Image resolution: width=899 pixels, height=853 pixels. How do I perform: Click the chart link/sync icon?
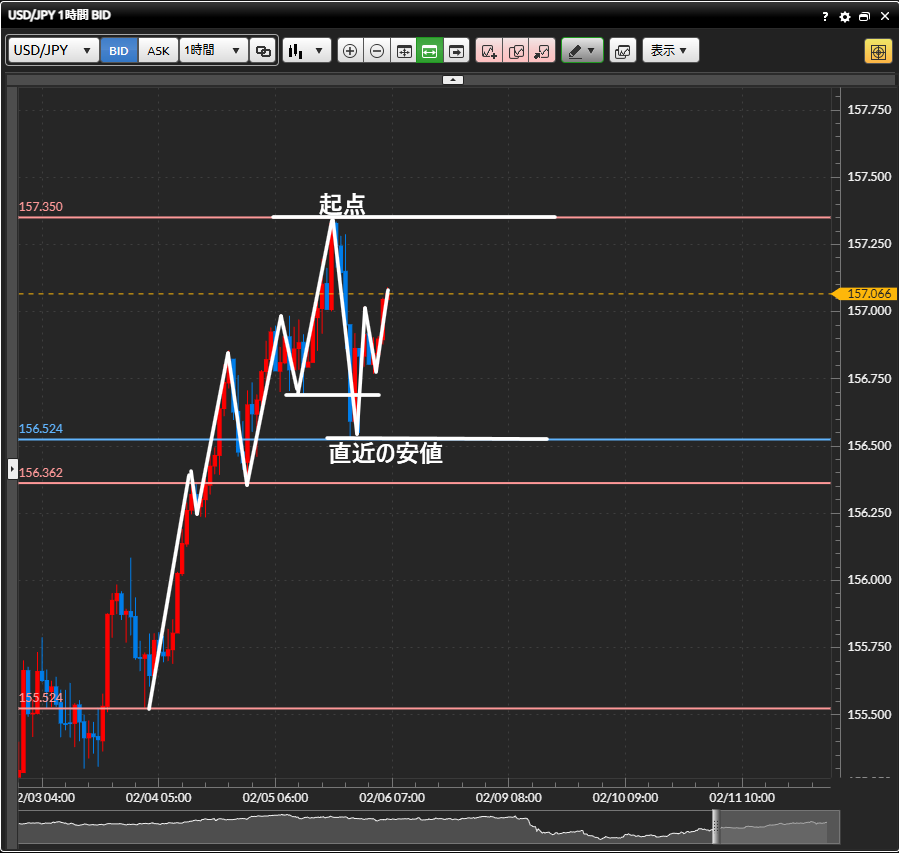(263, 50)
